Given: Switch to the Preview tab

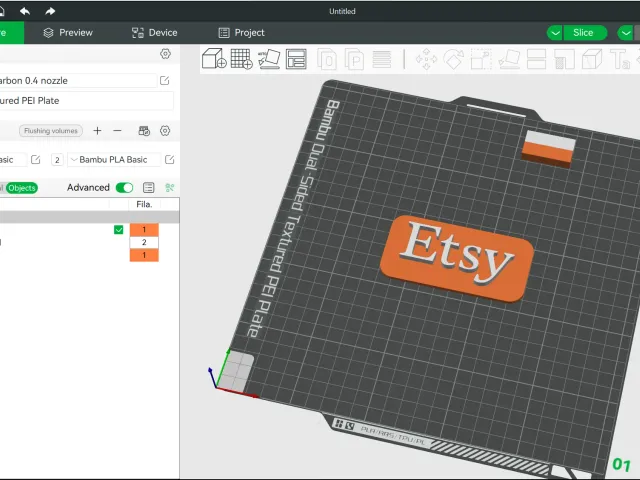Looking at the screenshot, I should pyautogui.click(x=68, y=33).
